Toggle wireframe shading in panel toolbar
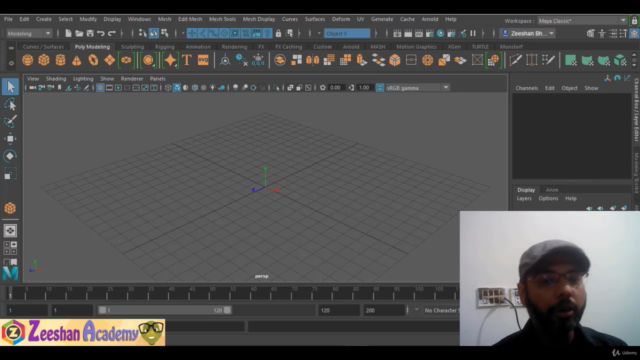Screen dimensions: 640x360 [168, 88]
